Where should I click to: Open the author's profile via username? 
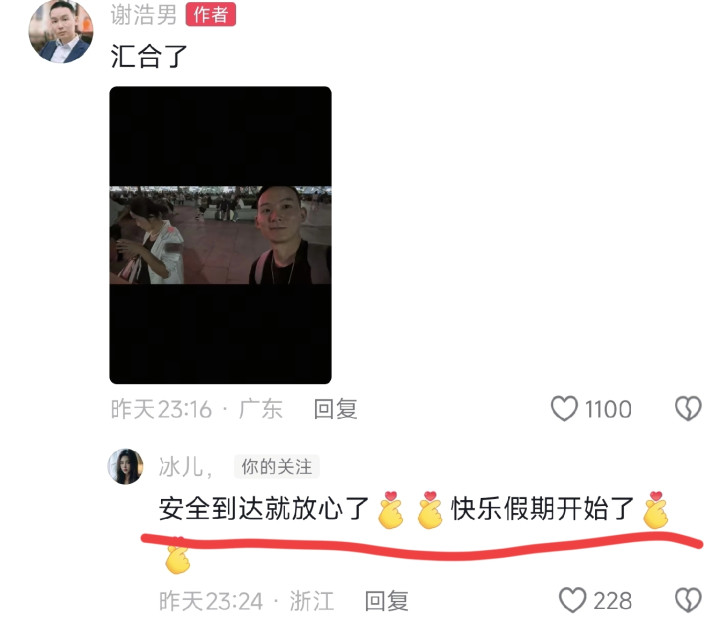click(144, 15)
